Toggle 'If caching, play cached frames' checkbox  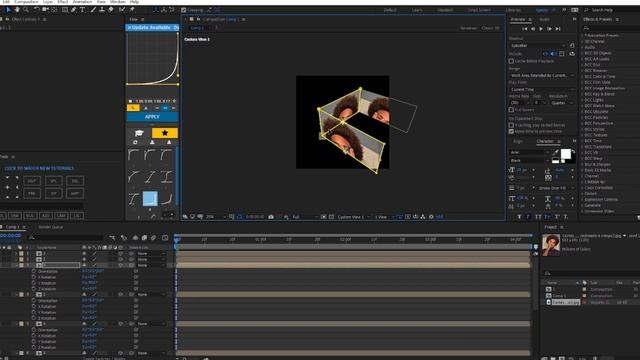(x=511, y=125)
